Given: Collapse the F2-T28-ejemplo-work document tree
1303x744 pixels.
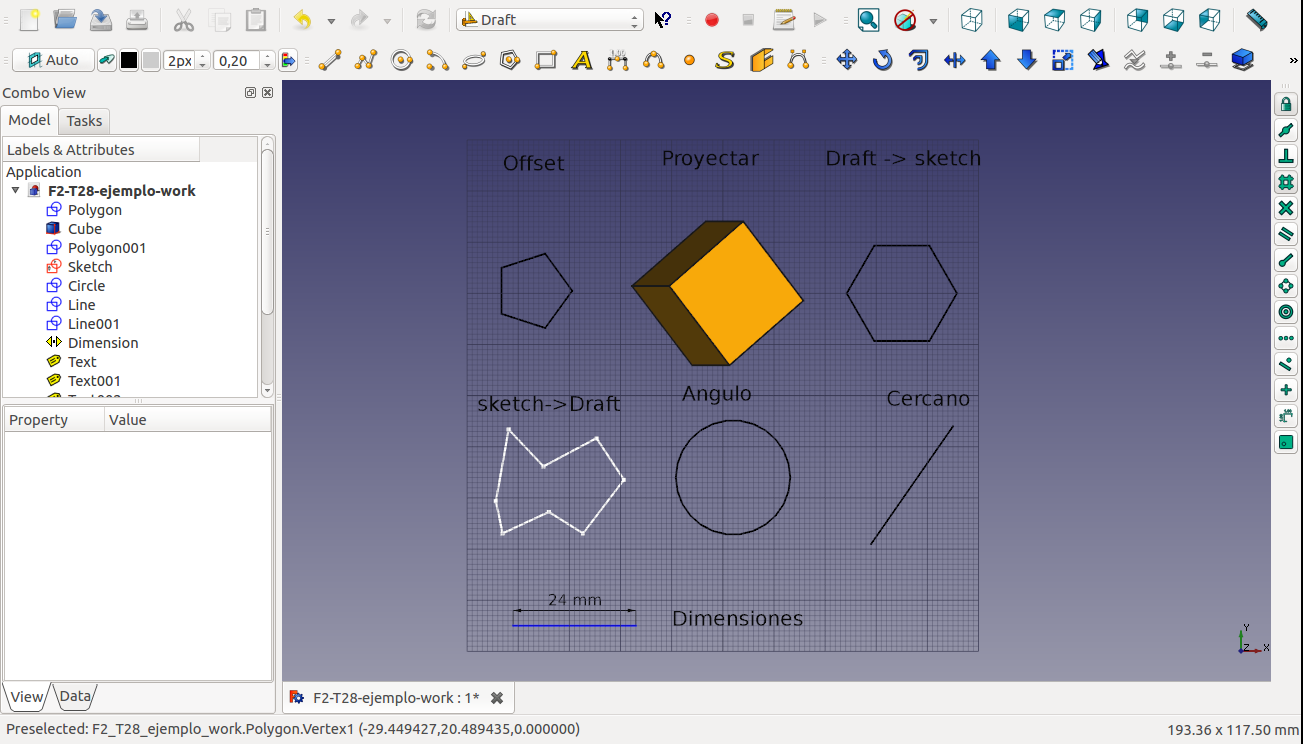Looking at the screenshot, I should [16, 191].
